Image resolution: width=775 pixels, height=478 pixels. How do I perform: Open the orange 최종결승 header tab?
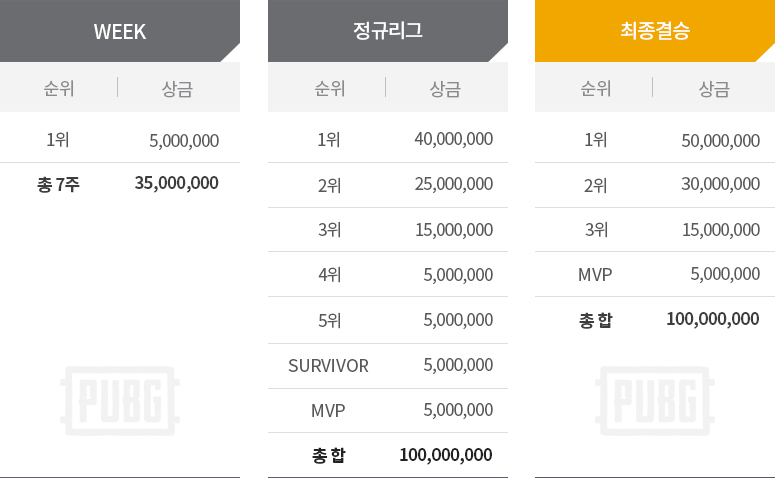pyautogui.click(x=655, y=31)
